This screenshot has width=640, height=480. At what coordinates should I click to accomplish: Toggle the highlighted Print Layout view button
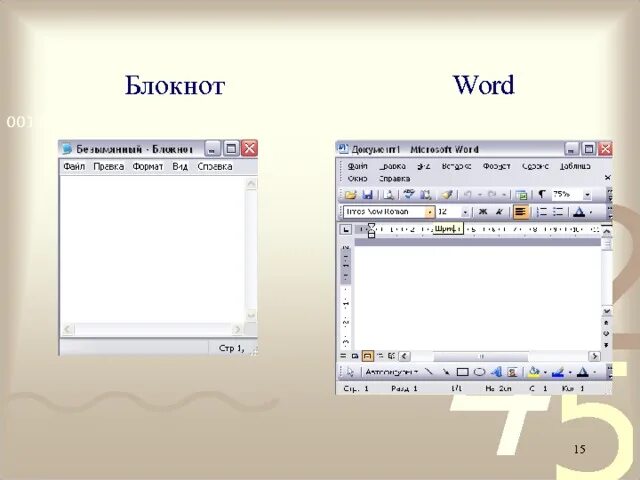tap(367, 356)
